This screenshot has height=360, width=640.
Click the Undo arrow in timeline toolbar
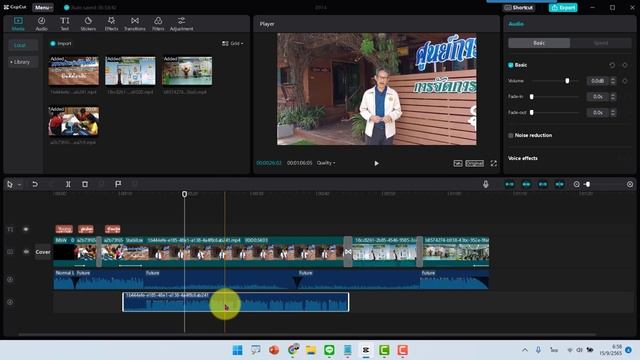(35, 184)
